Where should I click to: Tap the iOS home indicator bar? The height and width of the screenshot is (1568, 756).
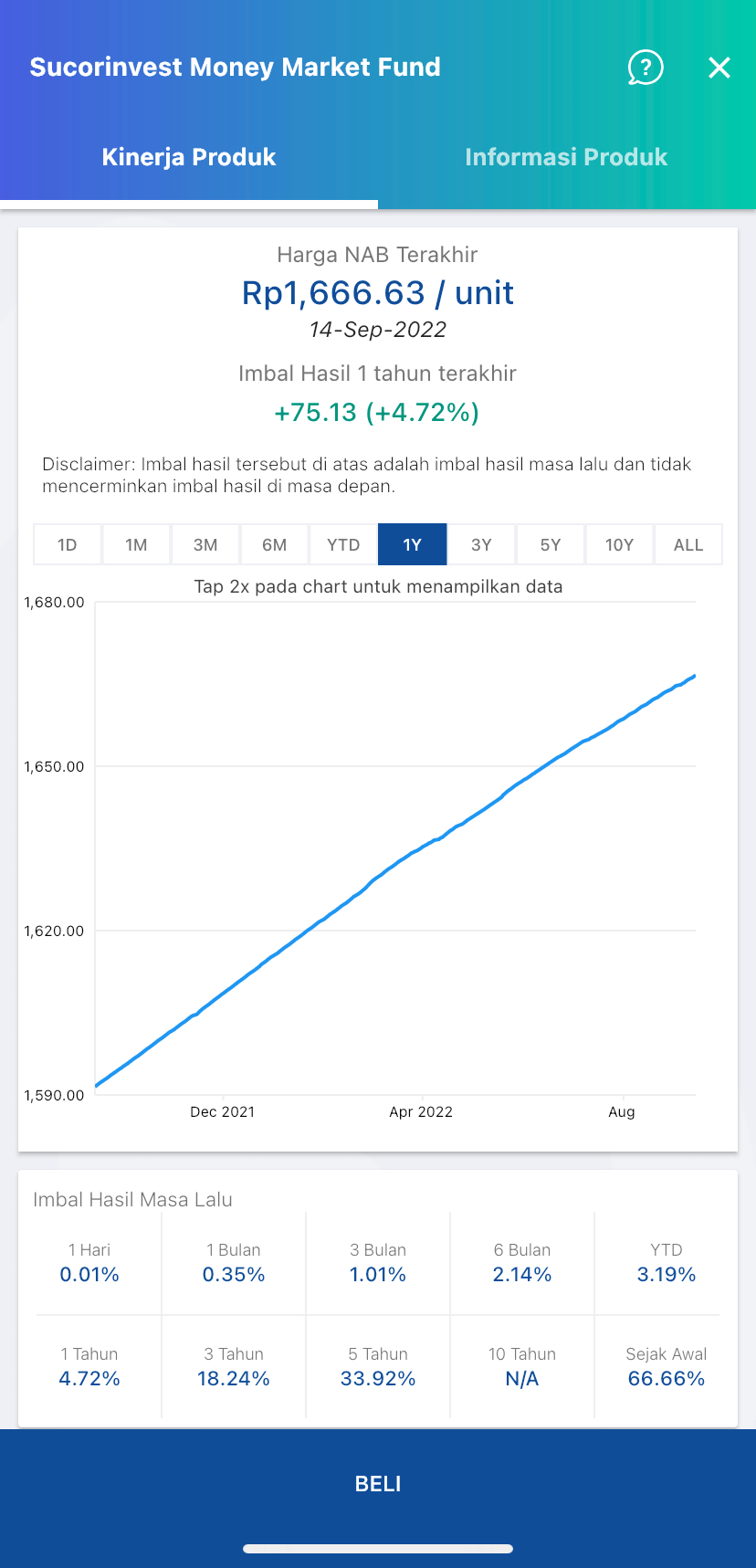click(x=378, y=1549)
